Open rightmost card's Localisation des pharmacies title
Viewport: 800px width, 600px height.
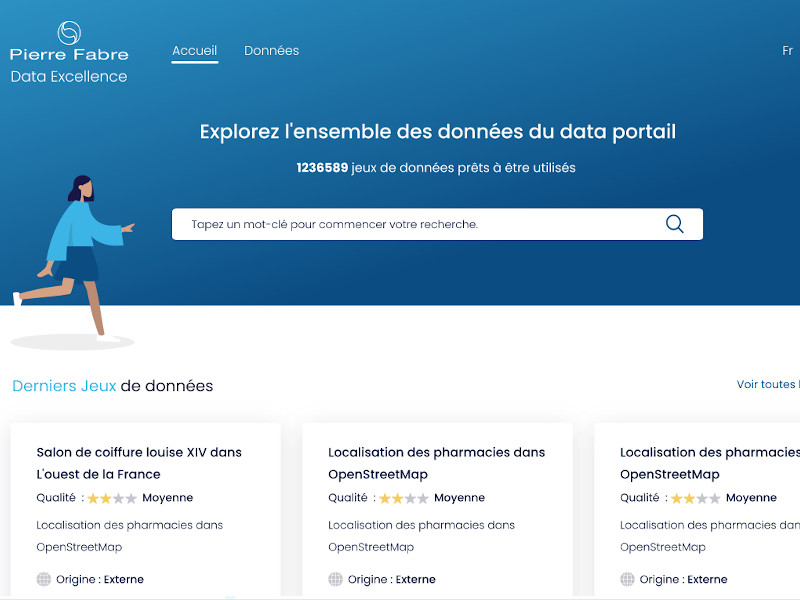pos(709,463)
